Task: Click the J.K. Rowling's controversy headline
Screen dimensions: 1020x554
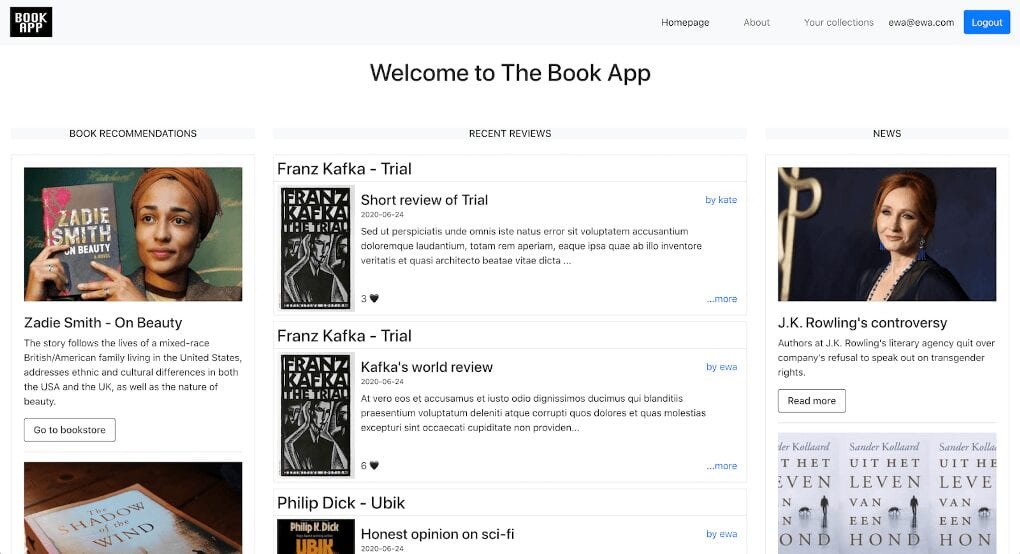Action: click(862, 323)
